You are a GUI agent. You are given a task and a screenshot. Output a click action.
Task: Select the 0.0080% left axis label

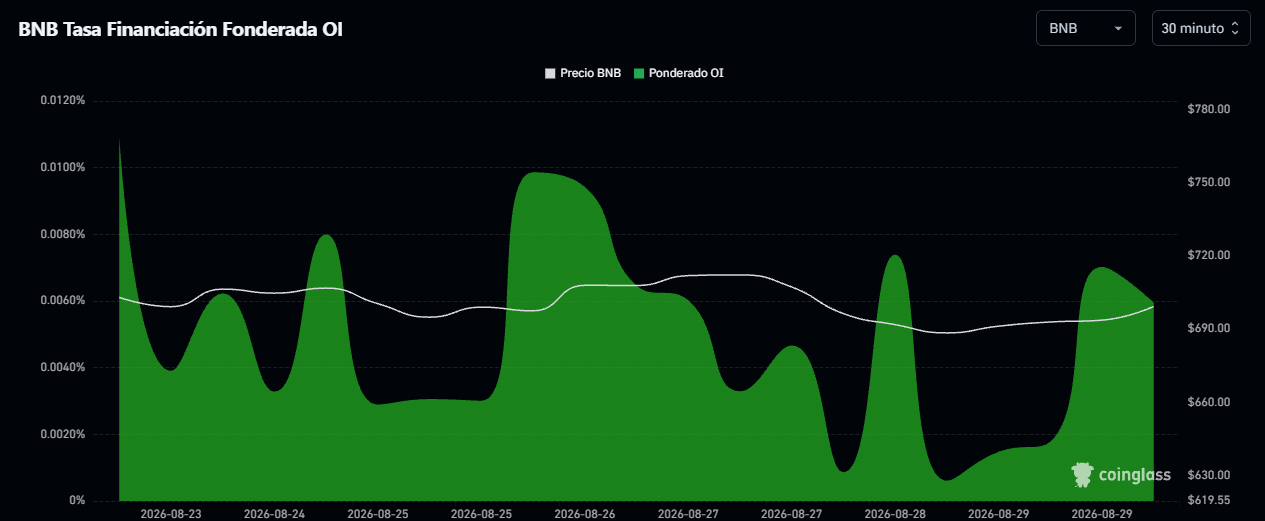tap(62, 234)
